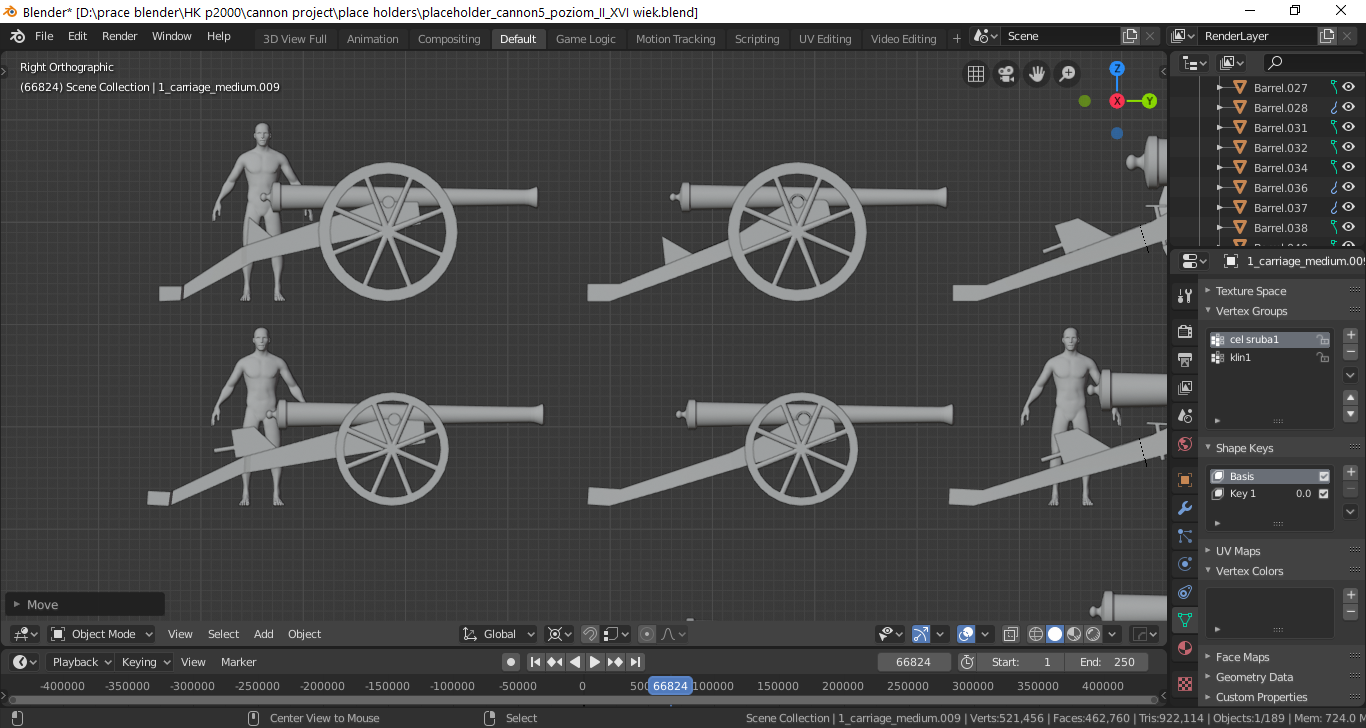Click the zoom magnifier icon in viewport
Image resolution: width=1366 pixels, height=728 pixels.
tap(1068, 74)
